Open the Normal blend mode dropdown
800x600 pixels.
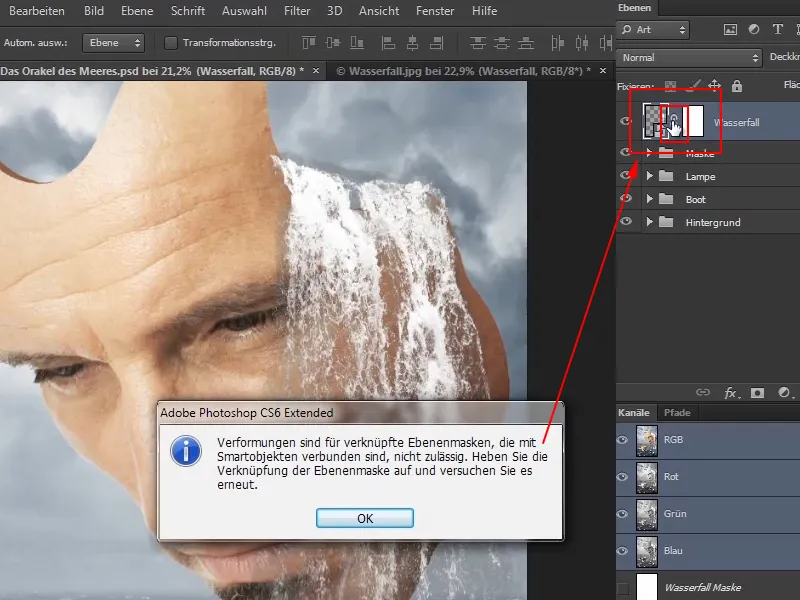[x=689, y=58]
